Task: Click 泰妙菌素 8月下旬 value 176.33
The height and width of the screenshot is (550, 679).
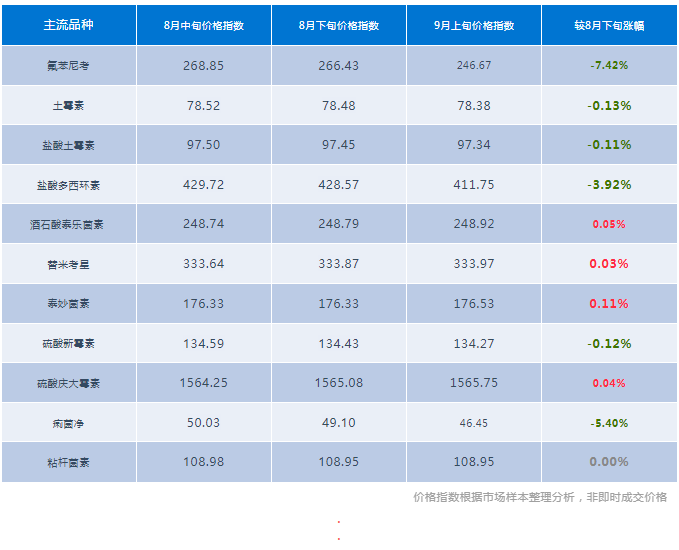Action: (x=339, y=303)
